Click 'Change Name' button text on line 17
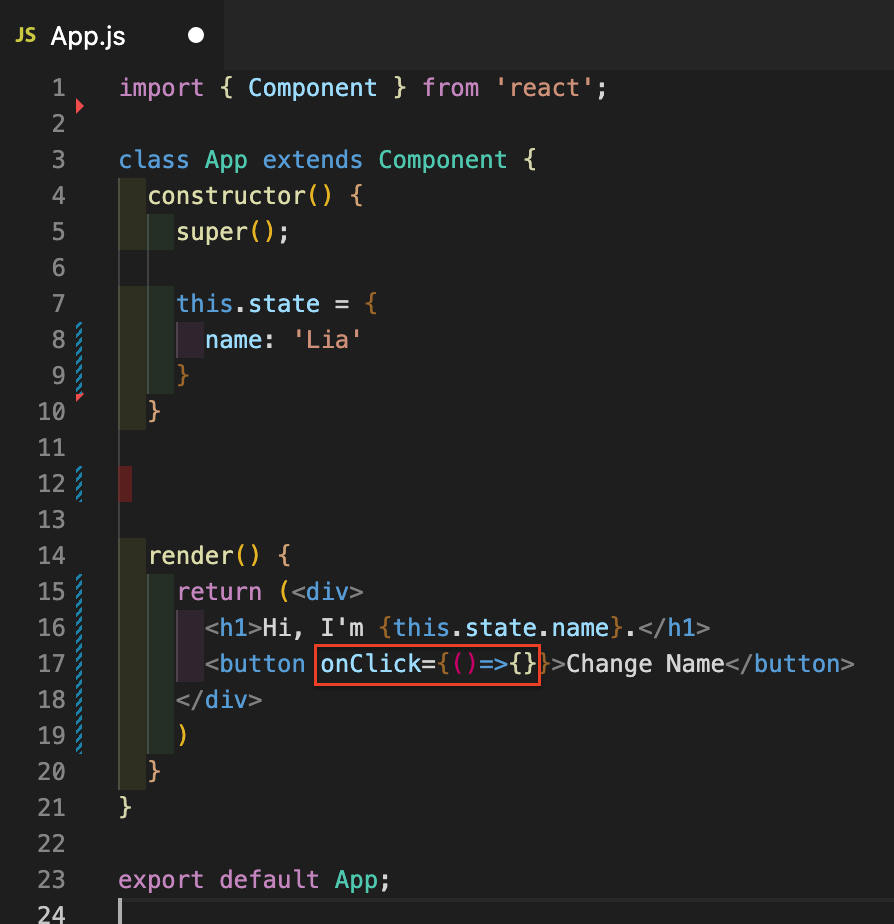This screenshot has height=924, width=894. click(x=645, y=664)
